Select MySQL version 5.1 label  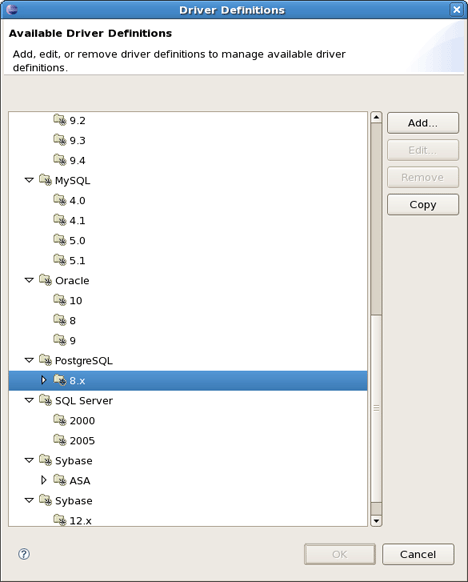click(78, 261)
